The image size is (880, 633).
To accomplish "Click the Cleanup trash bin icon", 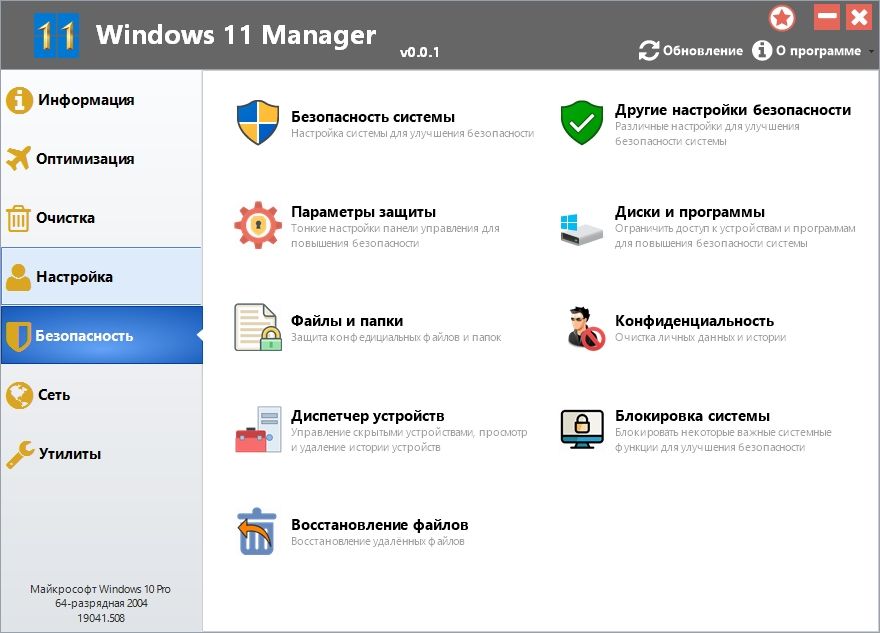I will [x=18, y=218].
